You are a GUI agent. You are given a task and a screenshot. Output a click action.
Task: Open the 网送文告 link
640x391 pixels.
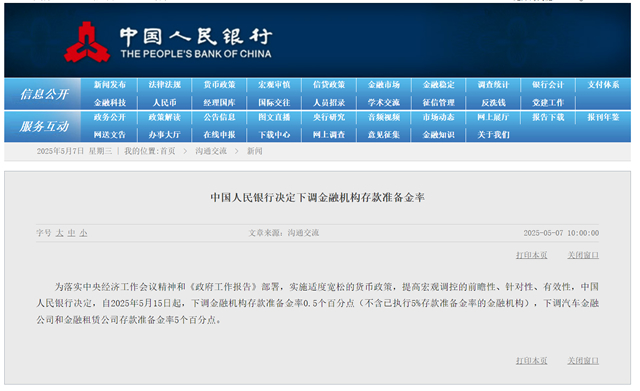pyautogui.click(x=110, y=135)
